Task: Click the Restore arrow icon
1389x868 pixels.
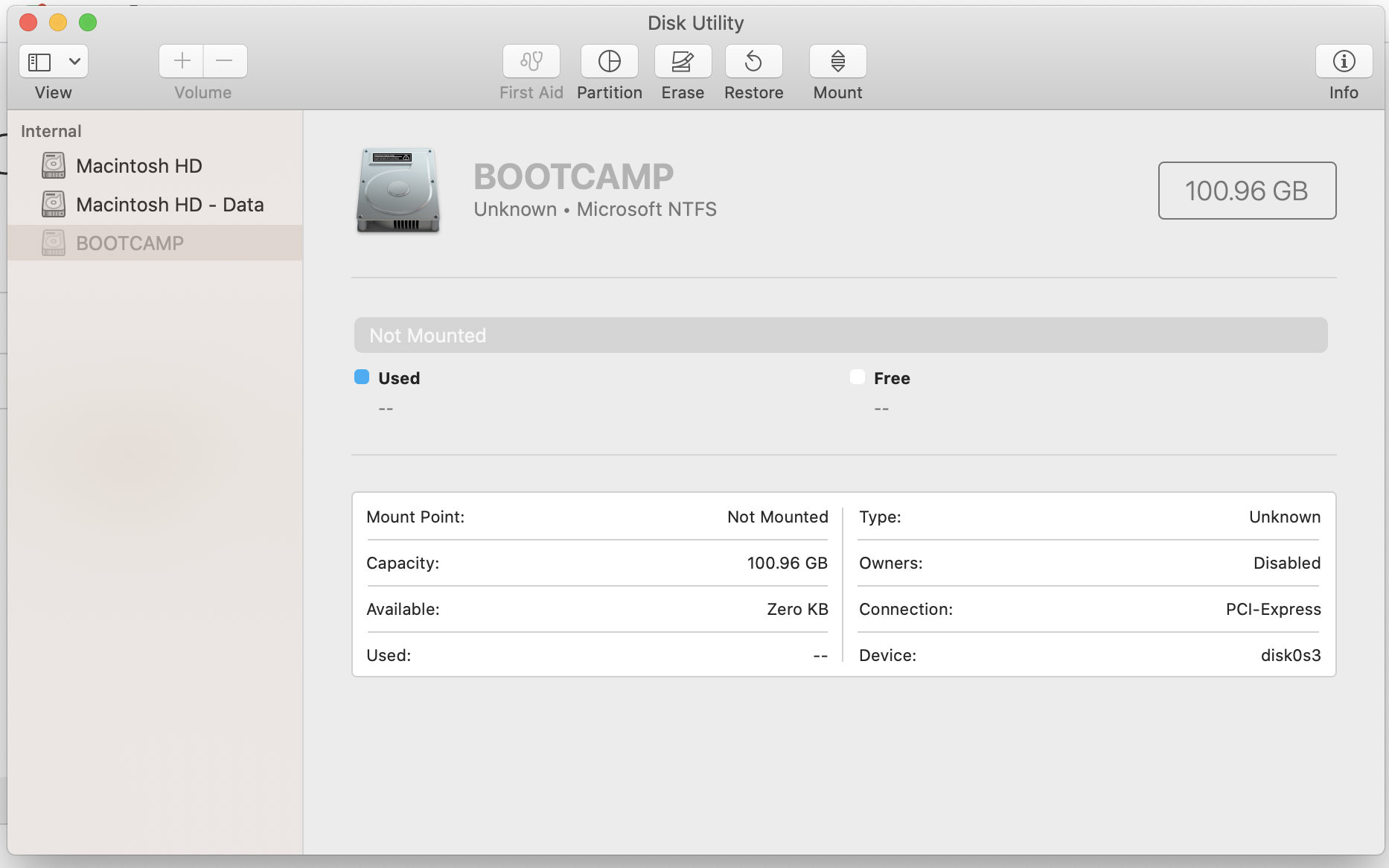Action: coord(754,61)
